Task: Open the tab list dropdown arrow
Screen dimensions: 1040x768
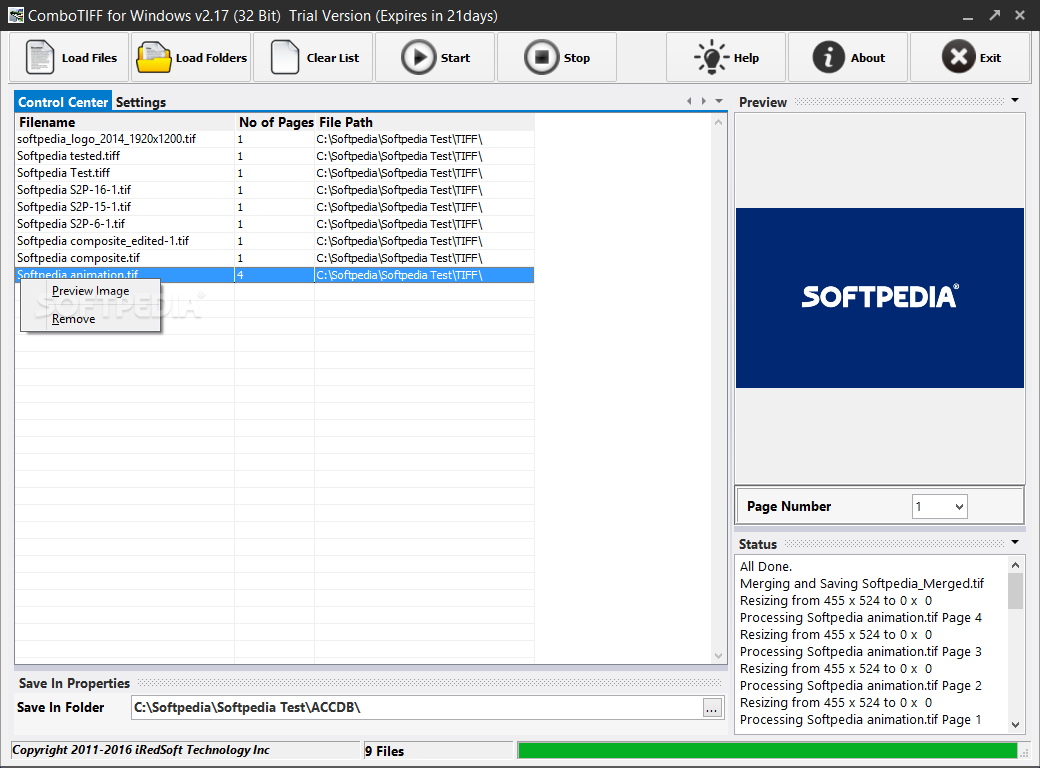Action: (719, 101)
